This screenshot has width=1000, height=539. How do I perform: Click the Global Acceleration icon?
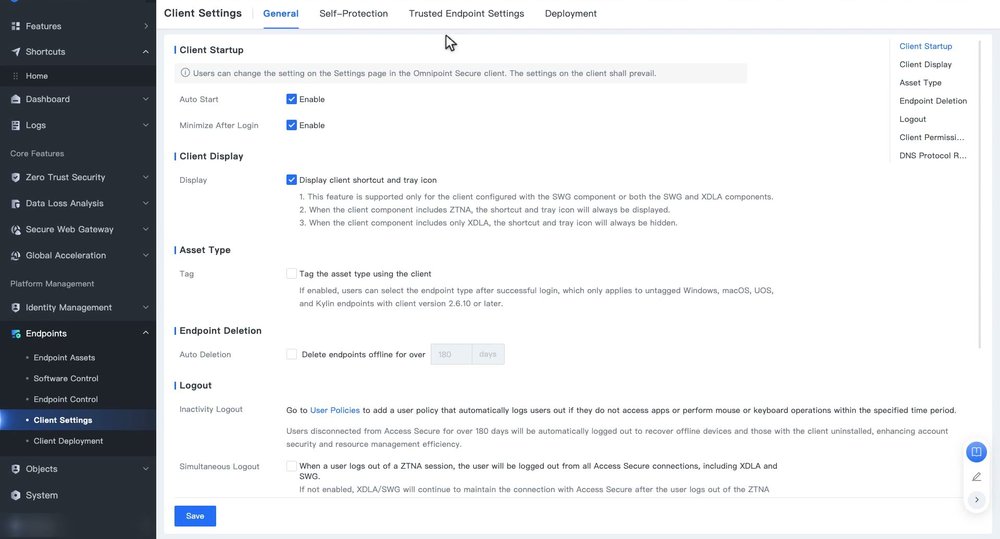(15, 256)
